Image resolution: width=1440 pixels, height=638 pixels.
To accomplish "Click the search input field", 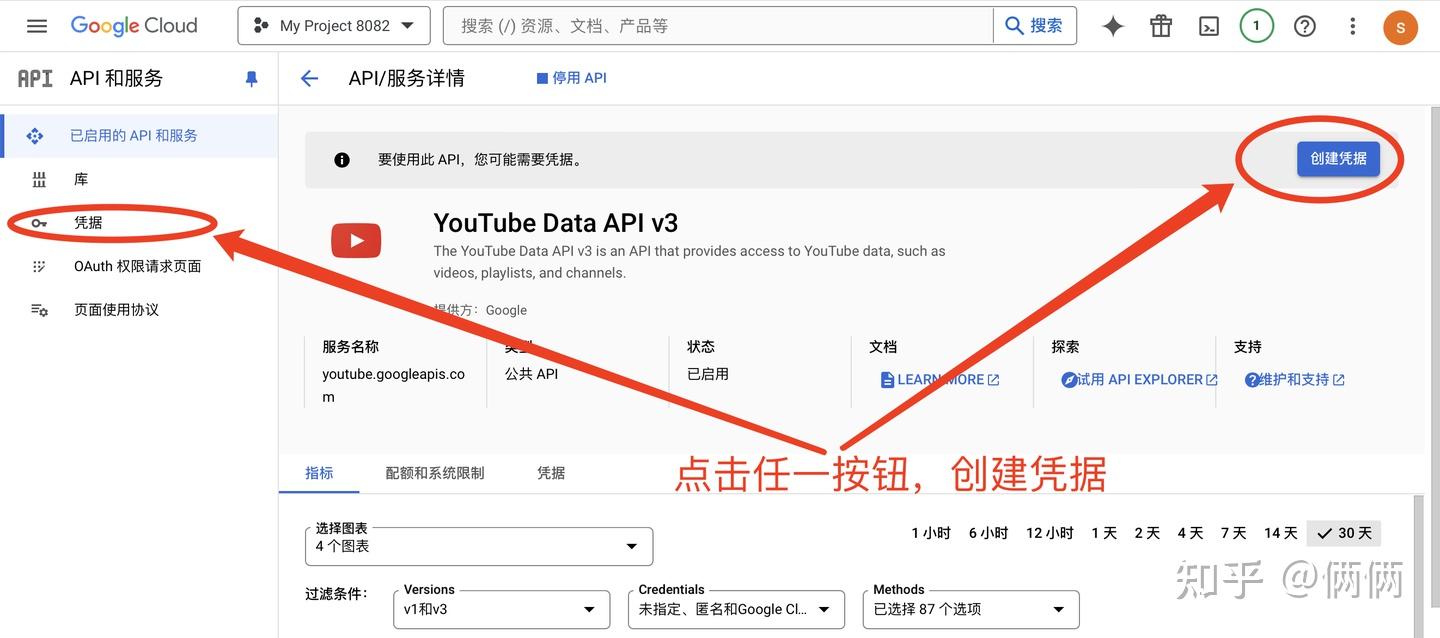I will 700,25.
